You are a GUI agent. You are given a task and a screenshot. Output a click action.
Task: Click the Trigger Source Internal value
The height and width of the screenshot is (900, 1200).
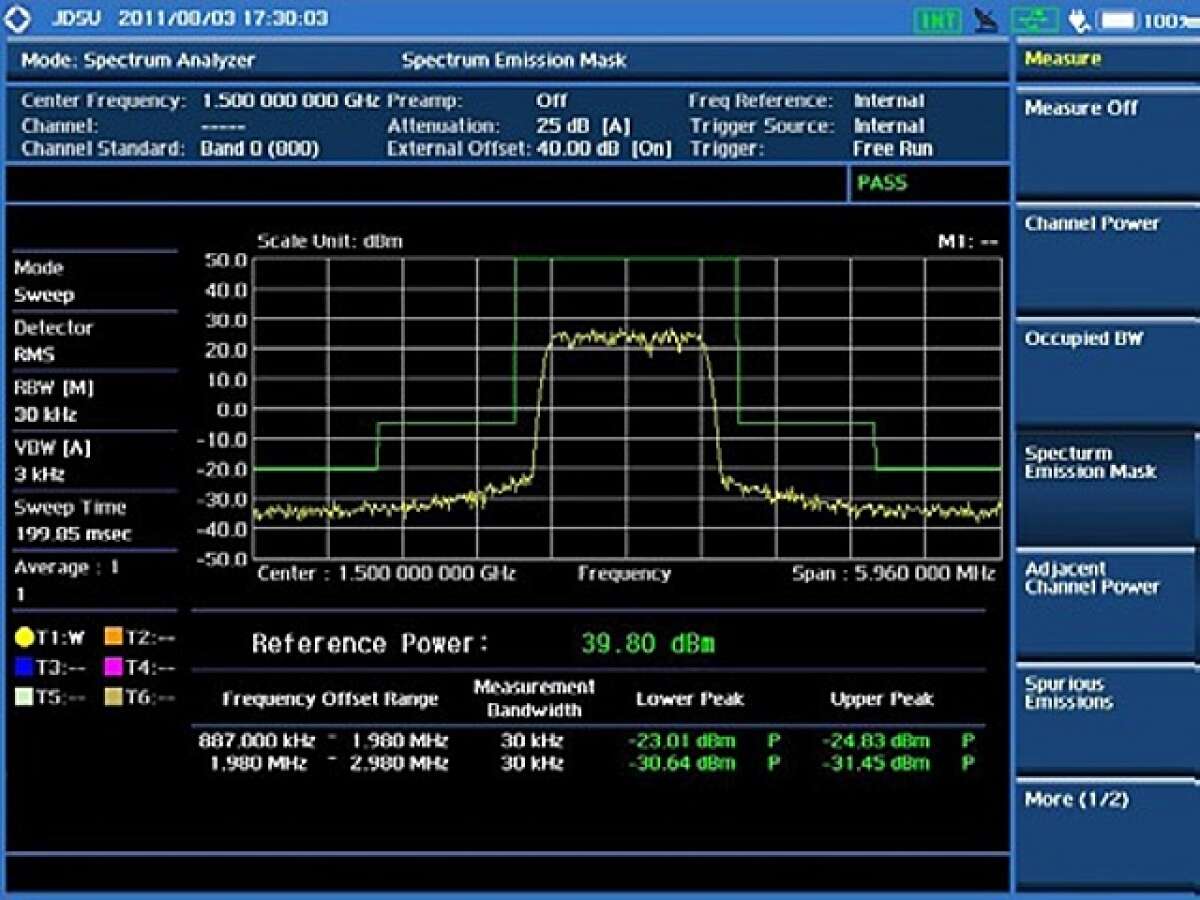click(x=889, y=126)
